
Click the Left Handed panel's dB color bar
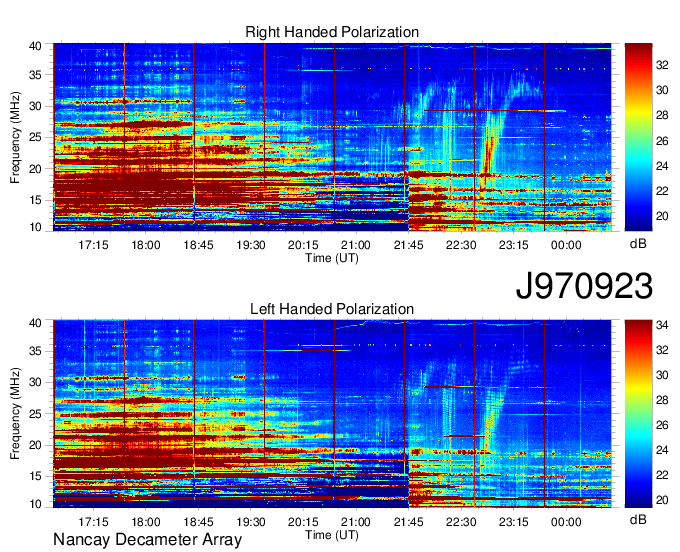tap(638, 414)
